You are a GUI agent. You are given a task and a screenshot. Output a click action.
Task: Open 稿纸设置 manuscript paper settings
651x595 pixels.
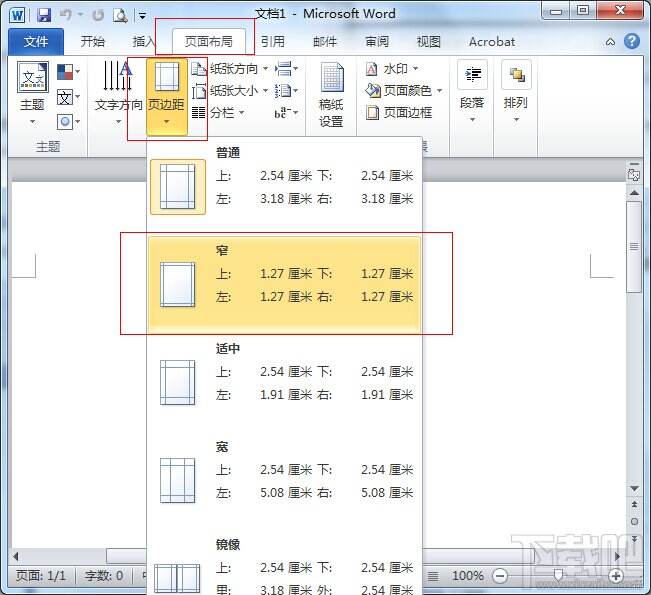tap(331, 95)
